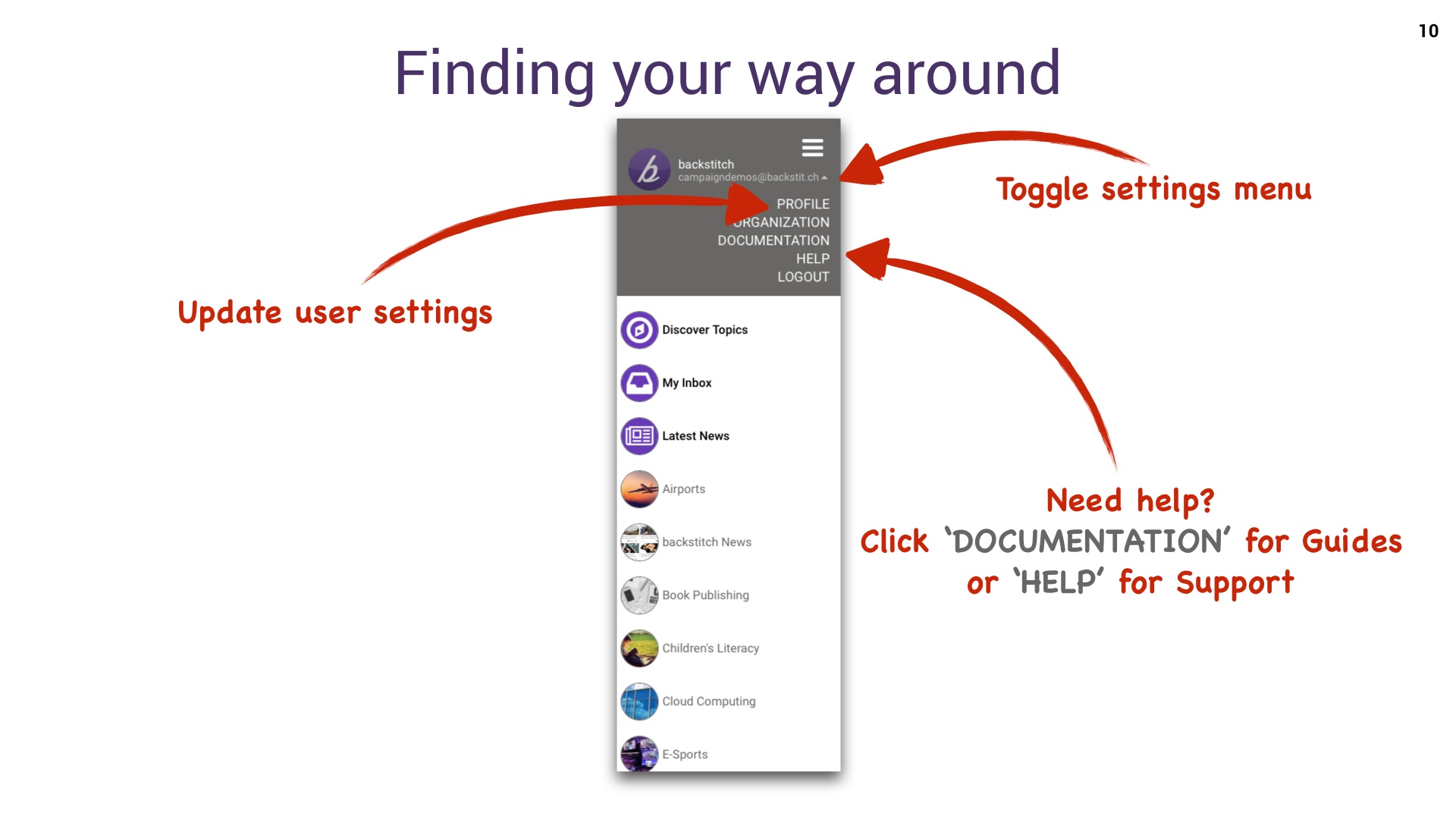Open PROFILE from settings menu
Image resolution: width=1456 pixels, height=819 pixels.
tap(800, 204)
